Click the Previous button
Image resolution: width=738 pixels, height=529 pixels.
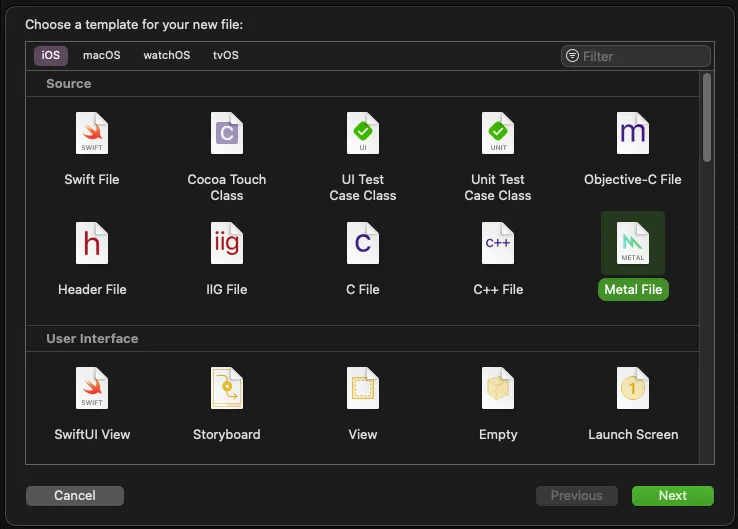577,496
